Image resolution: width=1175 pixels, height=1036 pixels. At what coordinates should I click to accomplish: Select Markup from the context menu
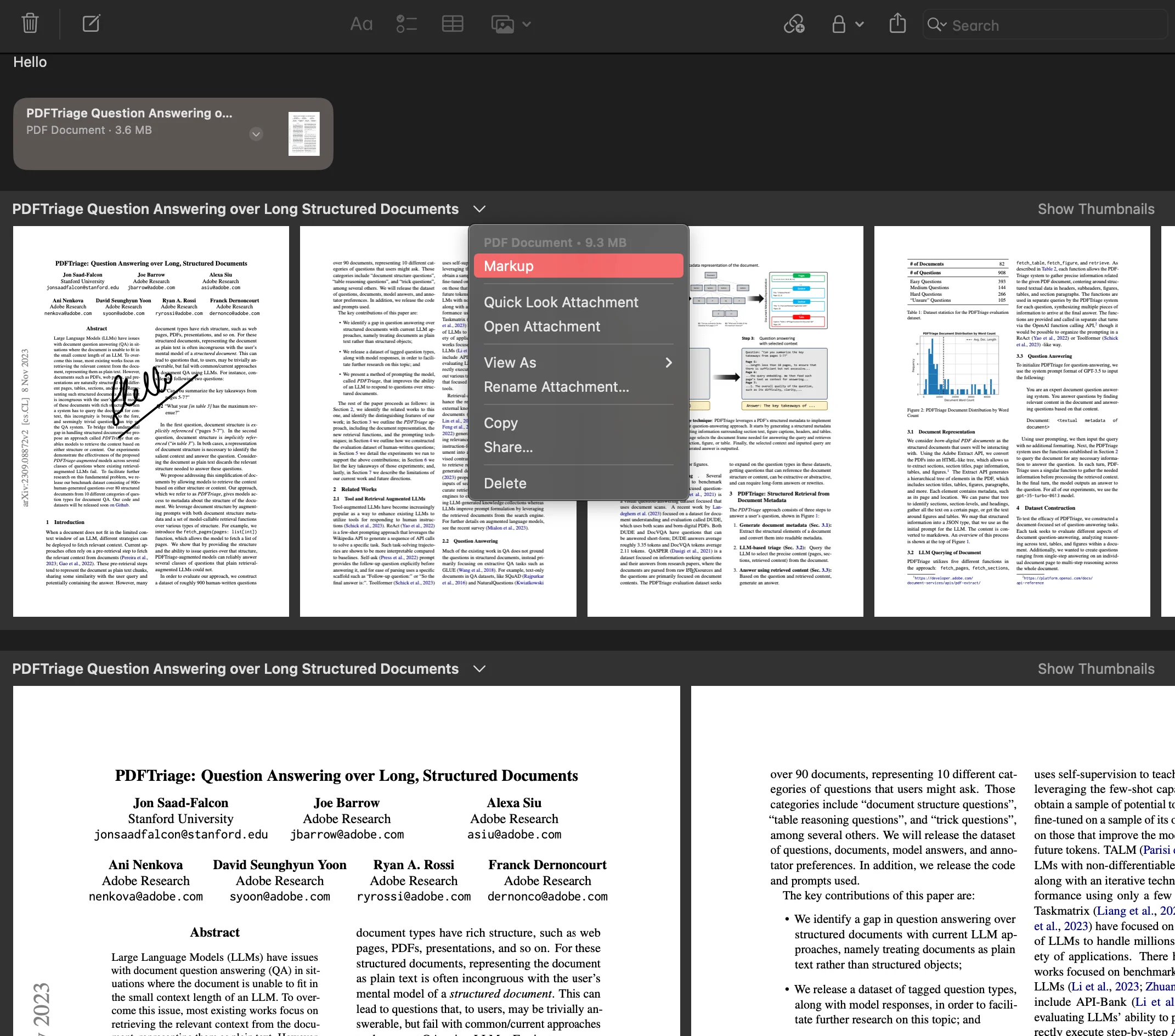(578, 266)
